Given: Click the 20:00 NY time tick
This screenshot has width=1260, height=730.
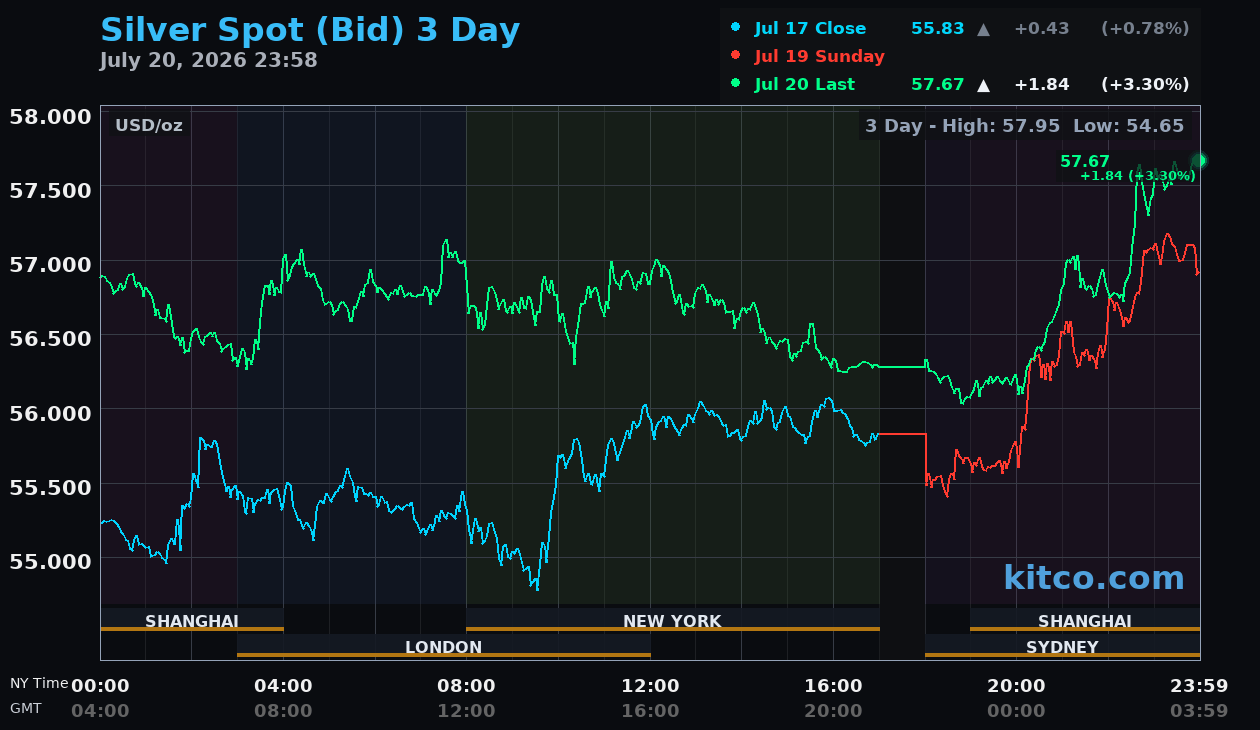Looking at the screenshot, I should tap(1016, 686).
